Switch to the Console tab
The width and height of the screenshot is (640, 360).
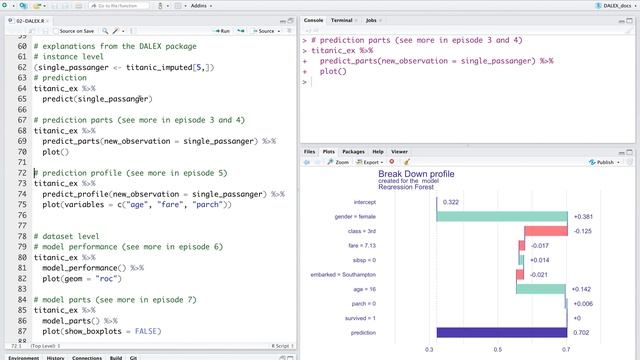[x=313, y=20]
